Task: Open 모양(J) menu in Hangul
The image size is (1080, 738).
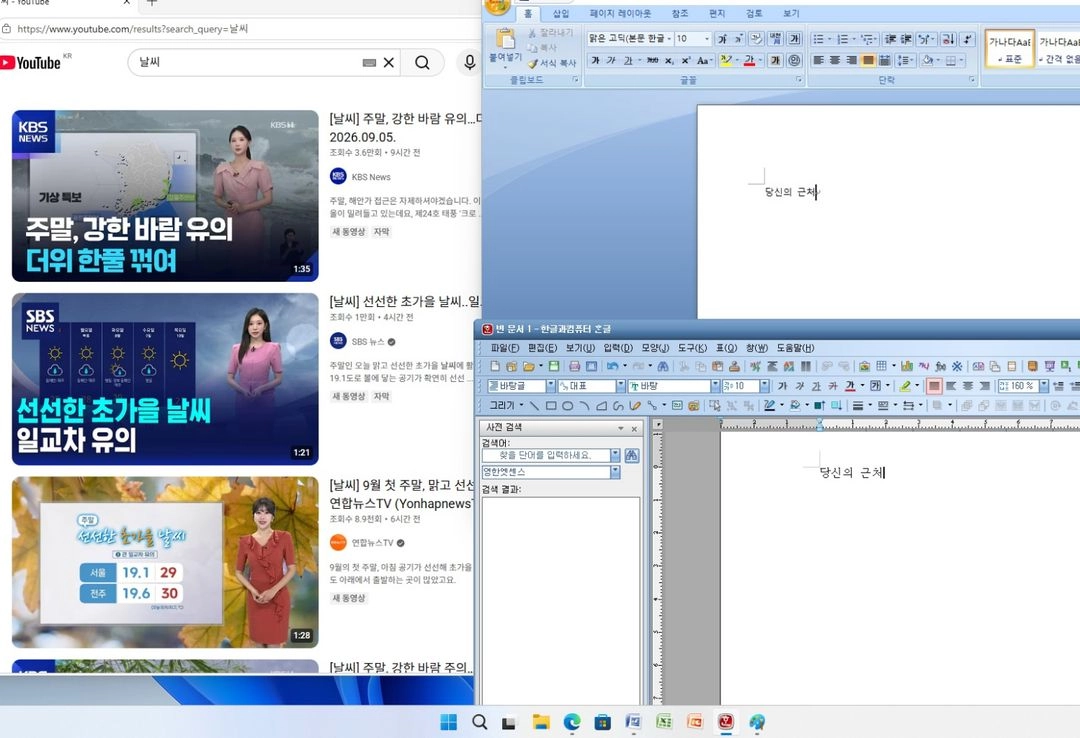Action: tap(655, 348)
